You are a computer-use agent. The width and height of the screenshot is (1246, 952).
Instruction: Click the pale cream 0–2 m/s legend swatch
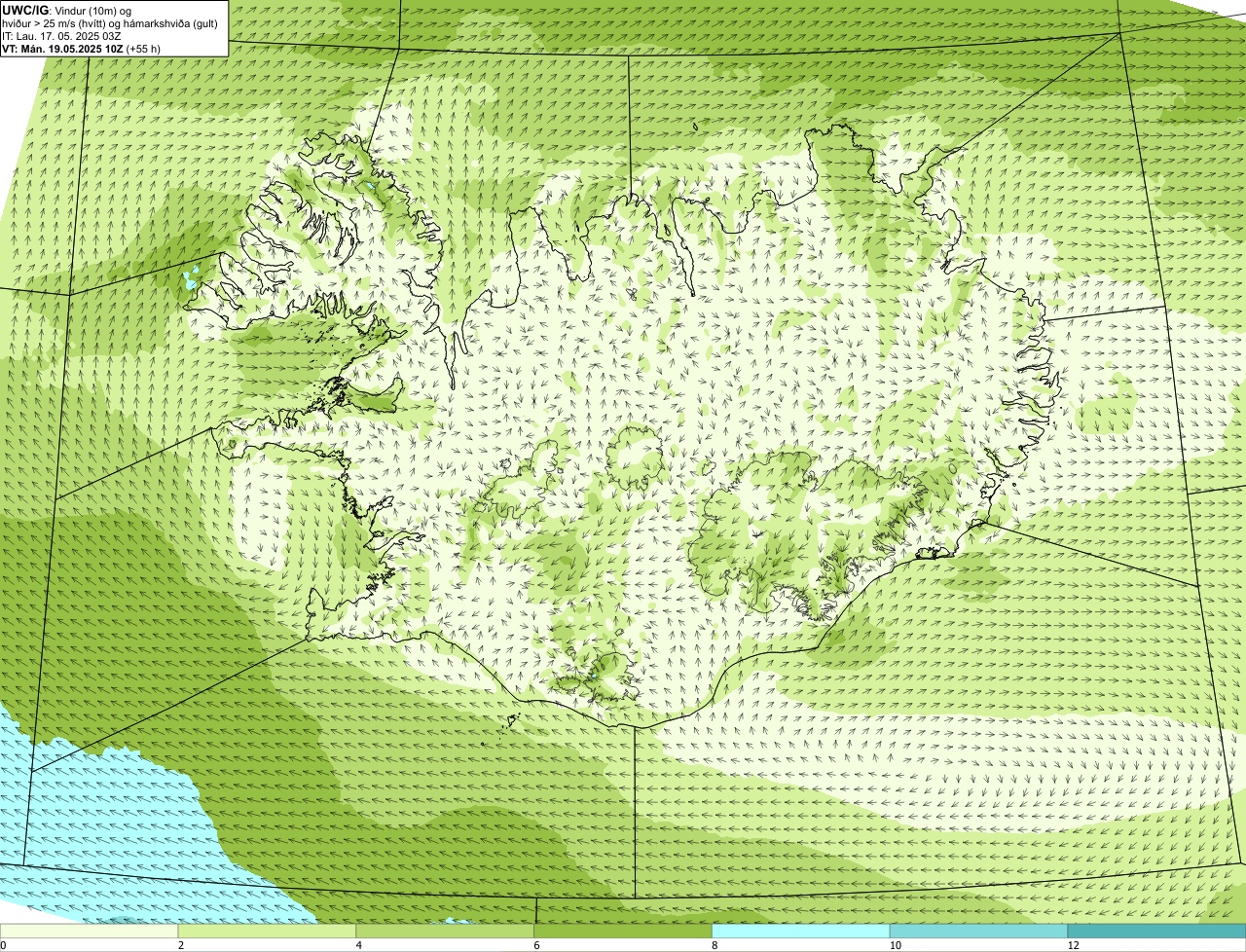90,931
